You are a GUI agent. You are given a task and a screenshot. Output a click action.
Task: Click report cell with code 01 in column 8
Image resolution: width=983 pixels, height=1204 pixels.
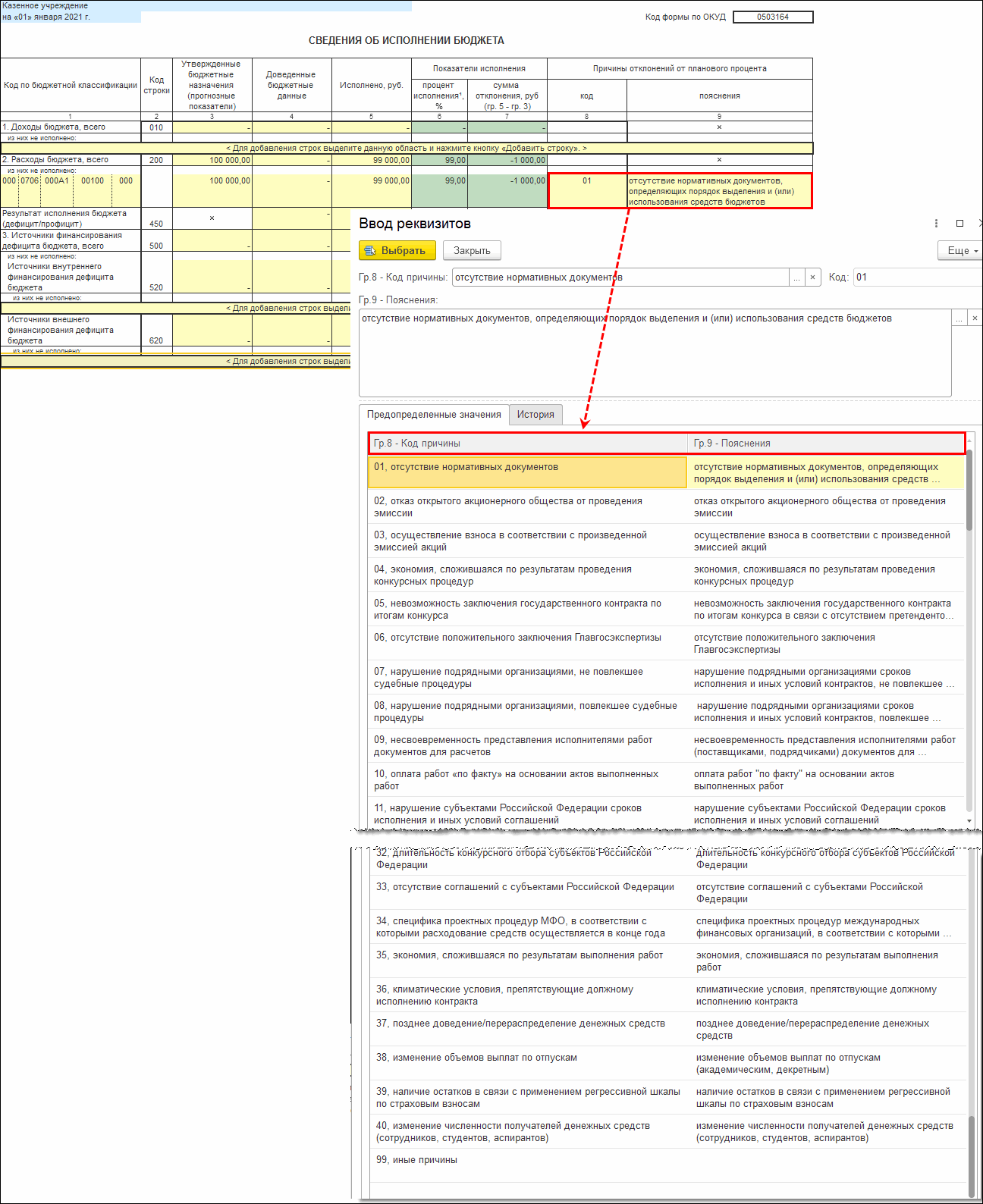point(587,190)
